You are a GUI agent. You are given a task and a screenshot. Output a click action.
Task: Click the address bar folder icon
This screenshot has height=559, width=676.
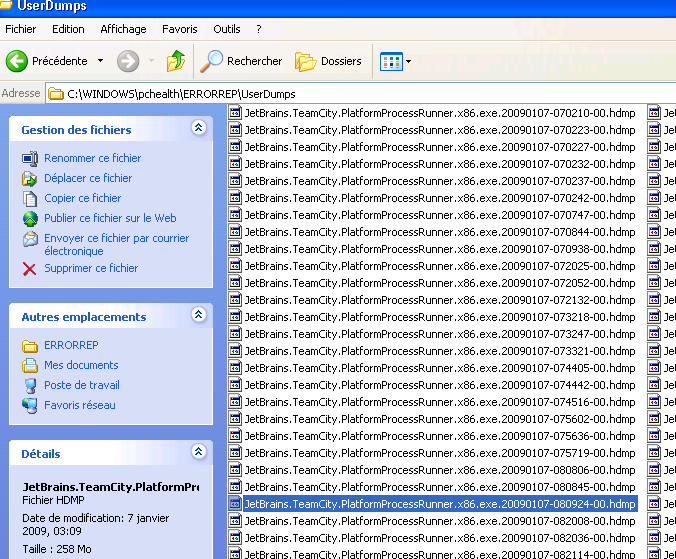56,94
